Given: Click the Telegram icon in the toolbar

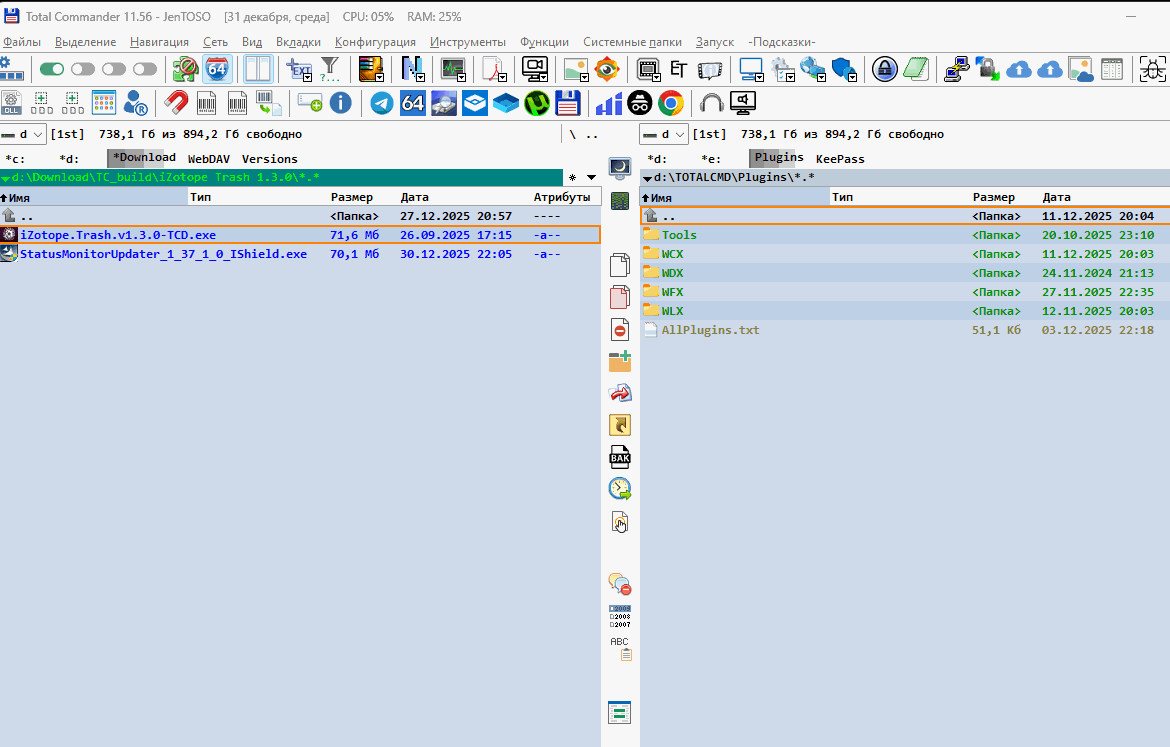Looking at the screenshot, I should tap(381, 103).
